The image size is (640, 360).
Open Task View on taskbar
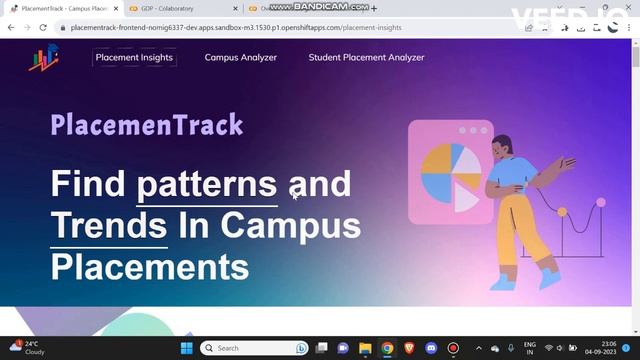pos(322,348)
